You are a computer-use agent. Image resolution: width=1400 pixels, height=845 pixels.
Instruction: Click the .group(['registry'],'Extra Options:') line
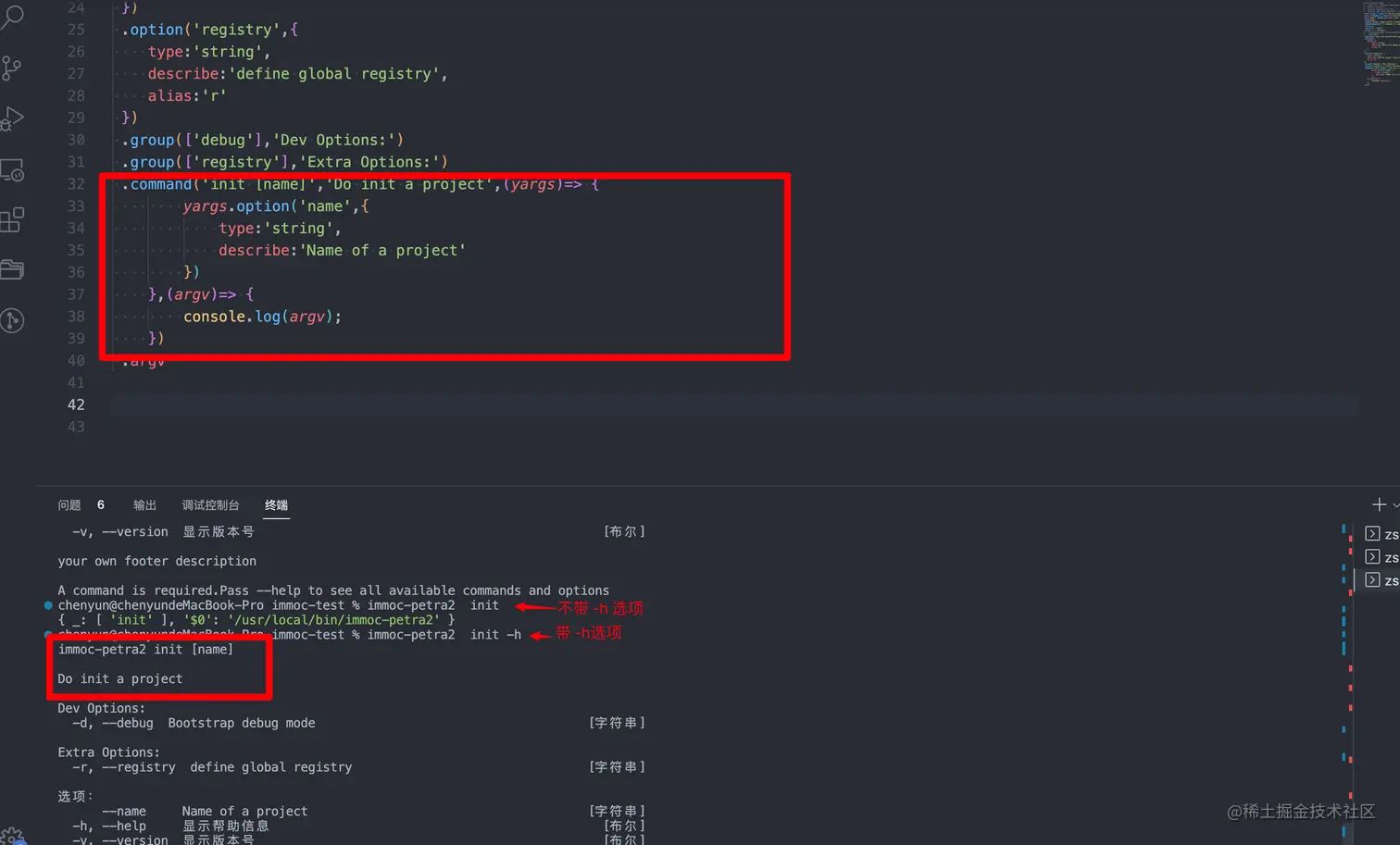(x=284, y=162)
